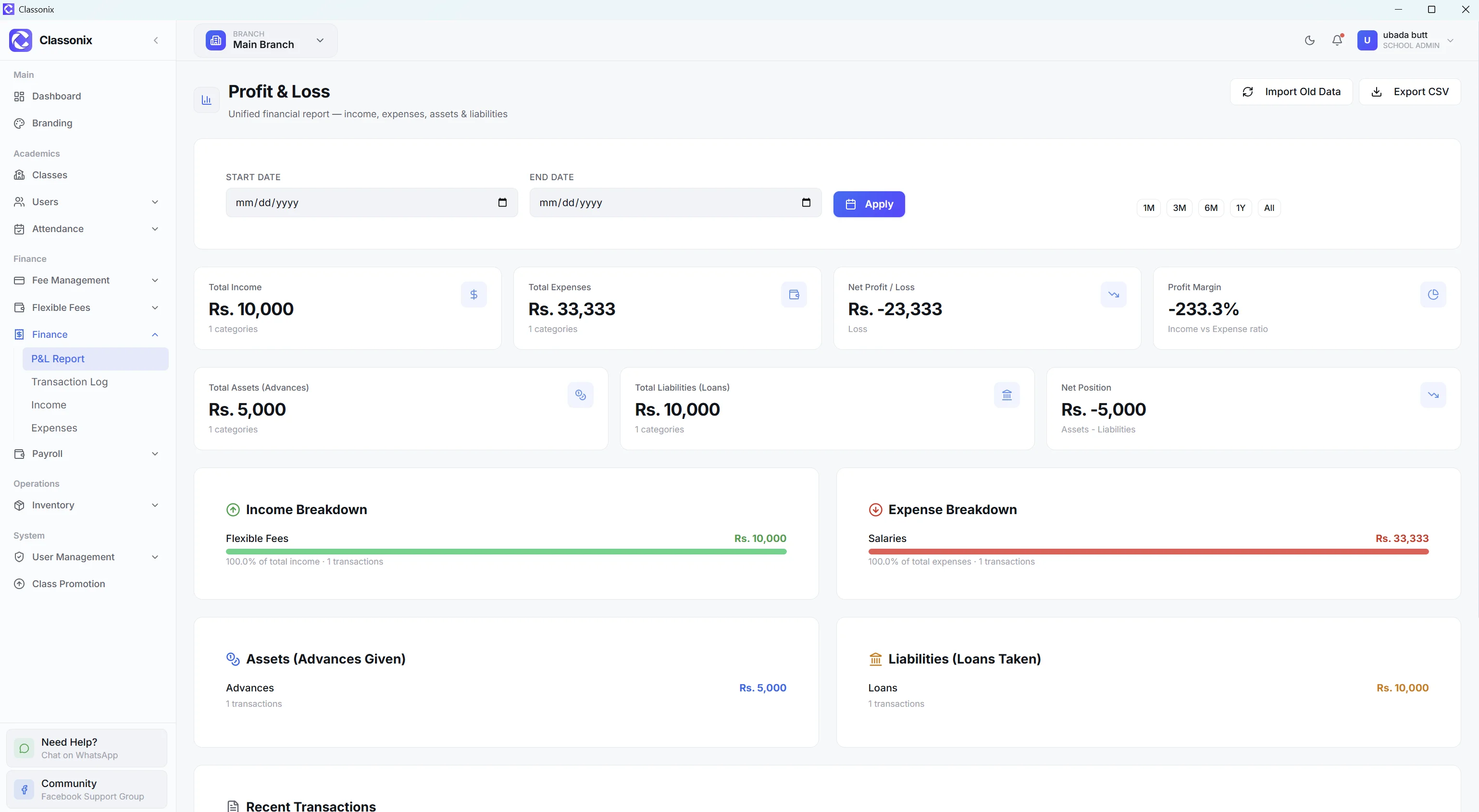The image size is (1479, 812).
Task: Select the 1M range filter
Action: 1148,208
